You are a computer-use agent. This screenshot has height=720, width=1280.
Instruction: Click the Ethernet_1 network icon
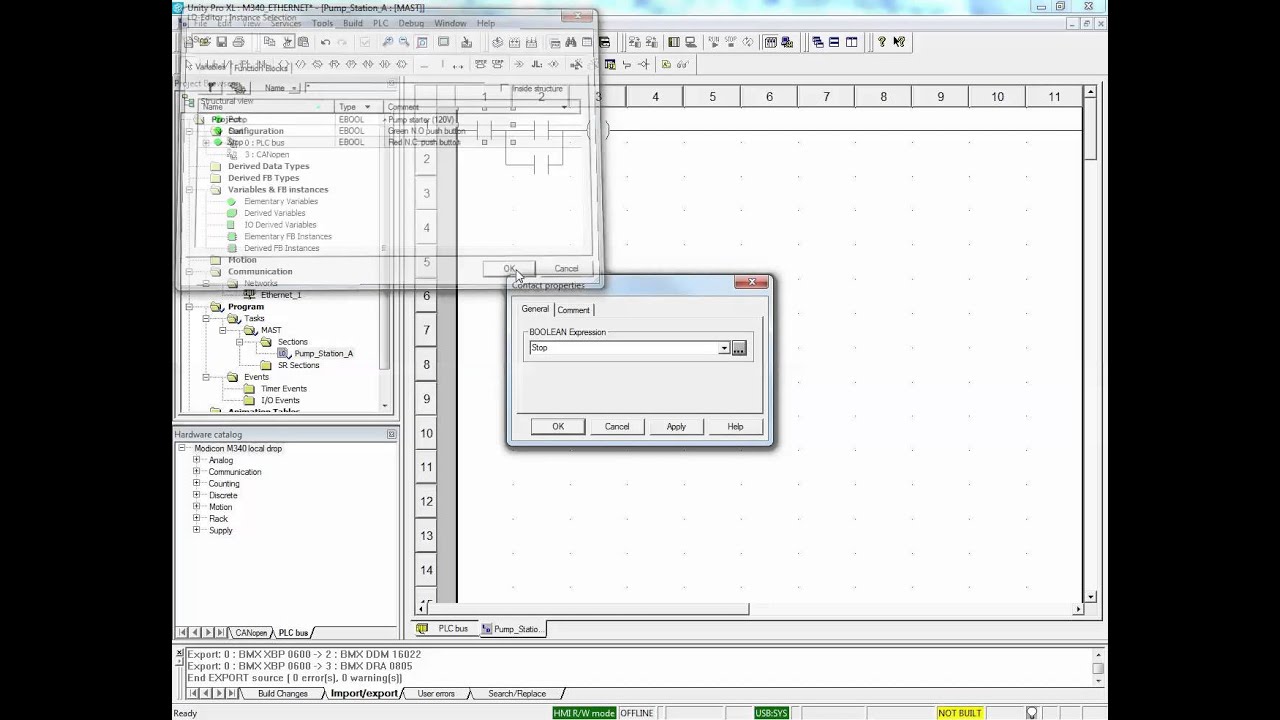tap(250, 295)
